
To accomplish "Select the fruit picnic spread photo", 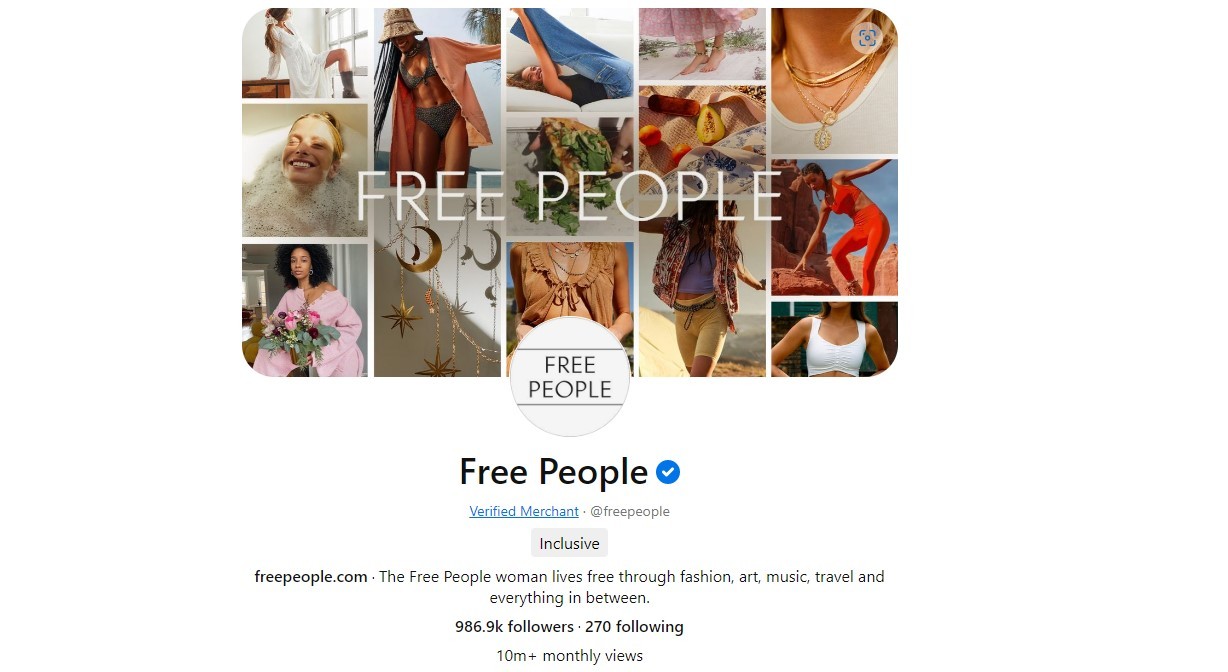I will [702, 140].
